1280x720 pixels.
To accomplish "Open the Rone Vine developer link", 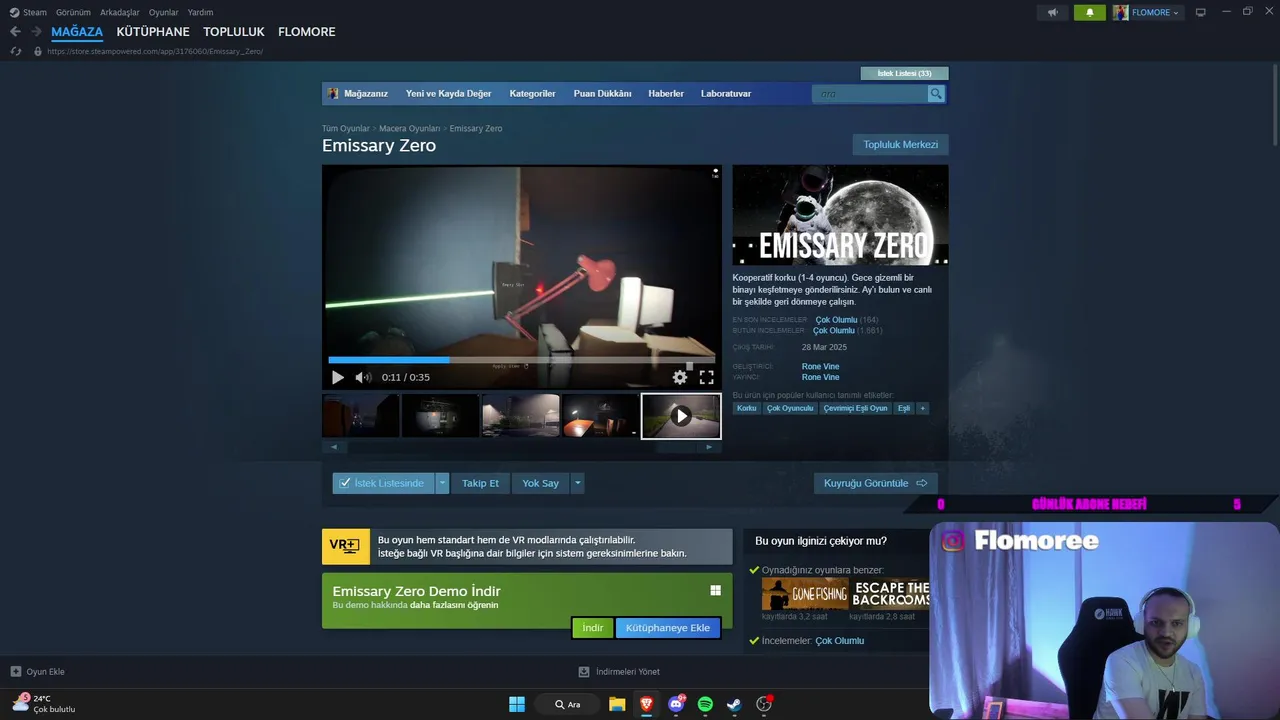I will coord(820,367).
